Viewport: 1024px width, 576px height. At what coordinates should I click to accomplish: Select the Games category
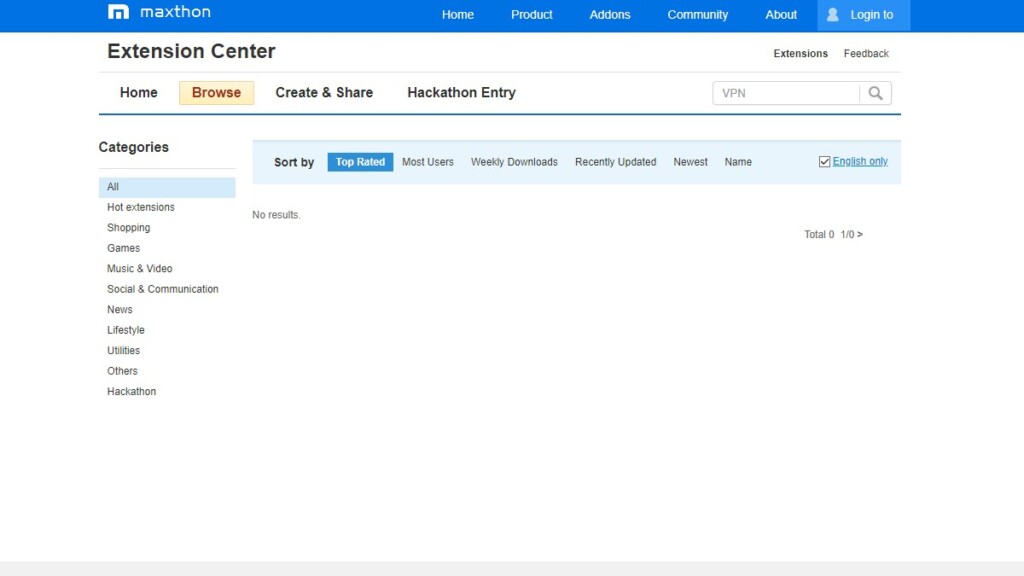123,248
